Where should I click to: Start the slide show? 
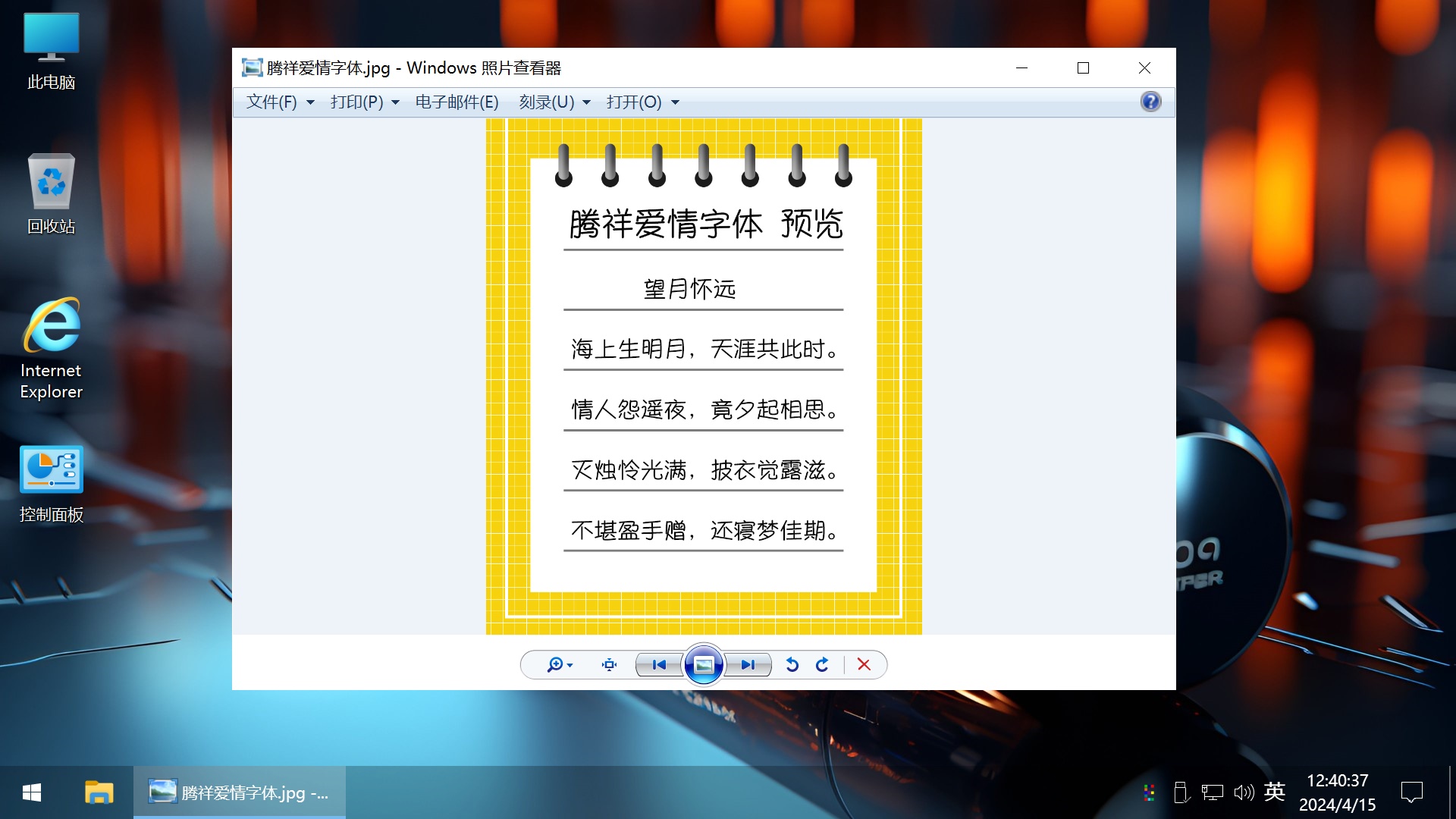[704, 665]
